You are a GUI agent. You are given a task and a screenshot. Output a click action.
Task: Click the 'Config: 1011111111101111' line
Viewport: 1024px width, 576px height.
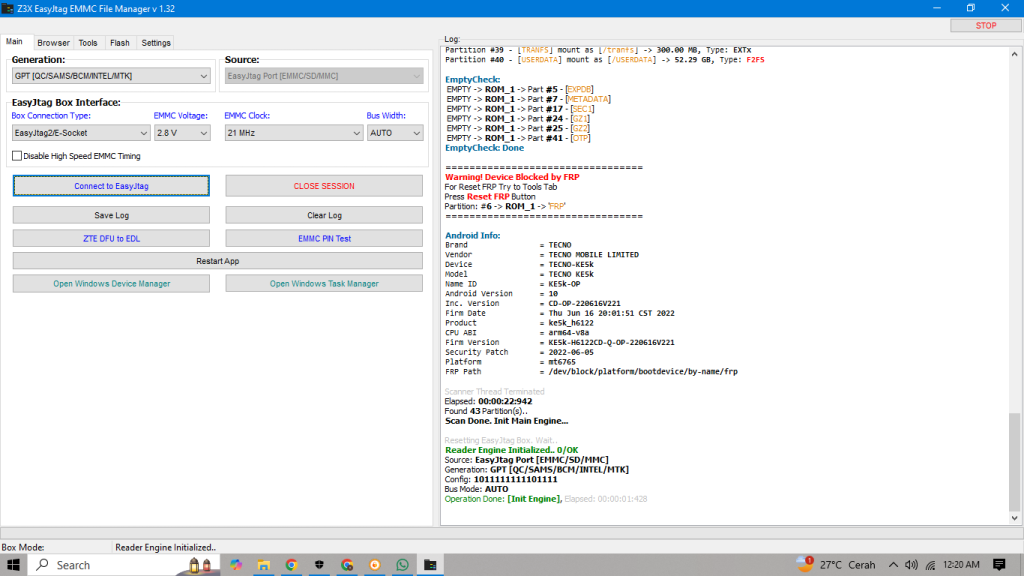point(501,479)
